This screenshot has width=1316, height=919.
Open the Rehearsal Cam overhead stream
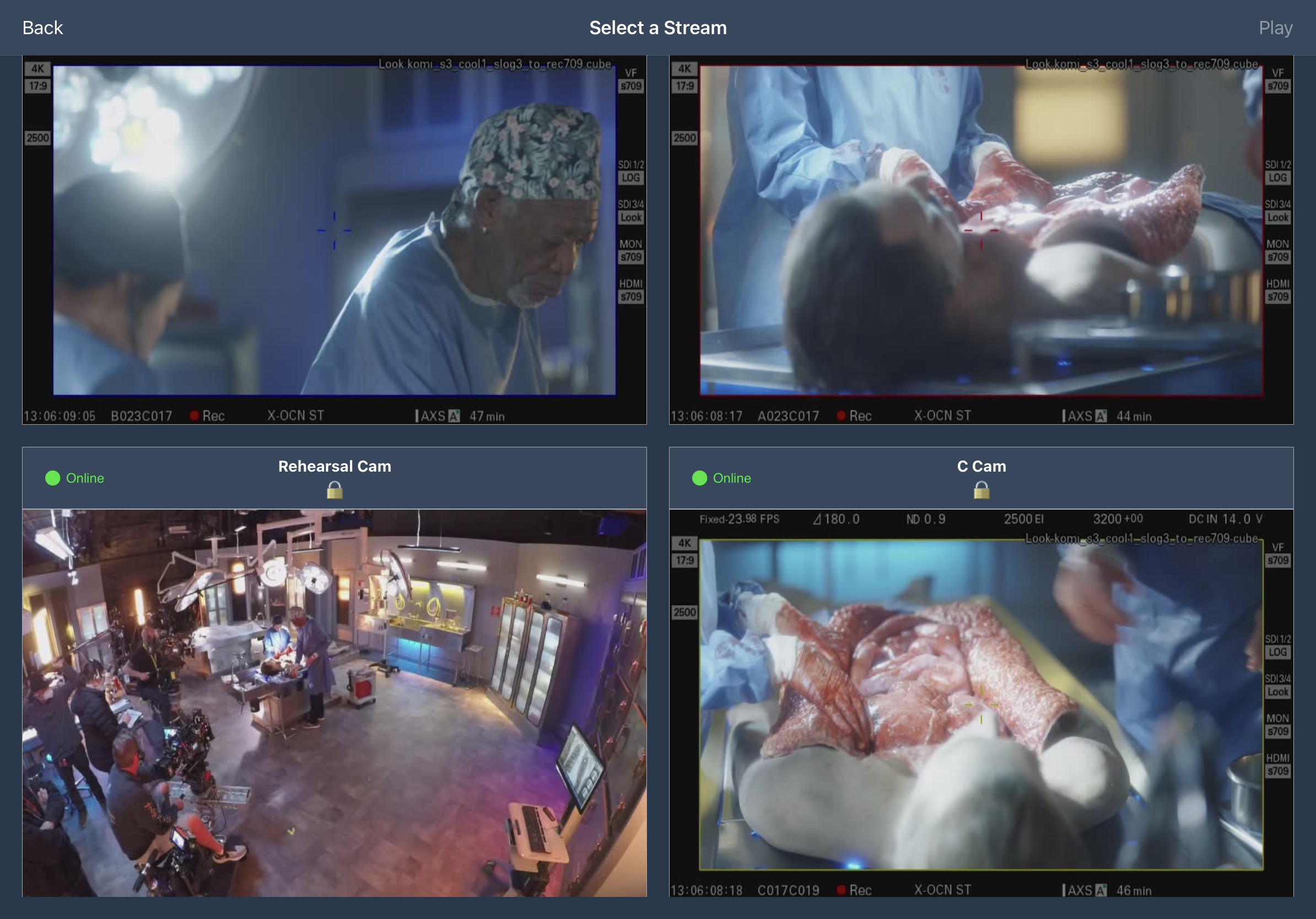[x=334, y=702]
